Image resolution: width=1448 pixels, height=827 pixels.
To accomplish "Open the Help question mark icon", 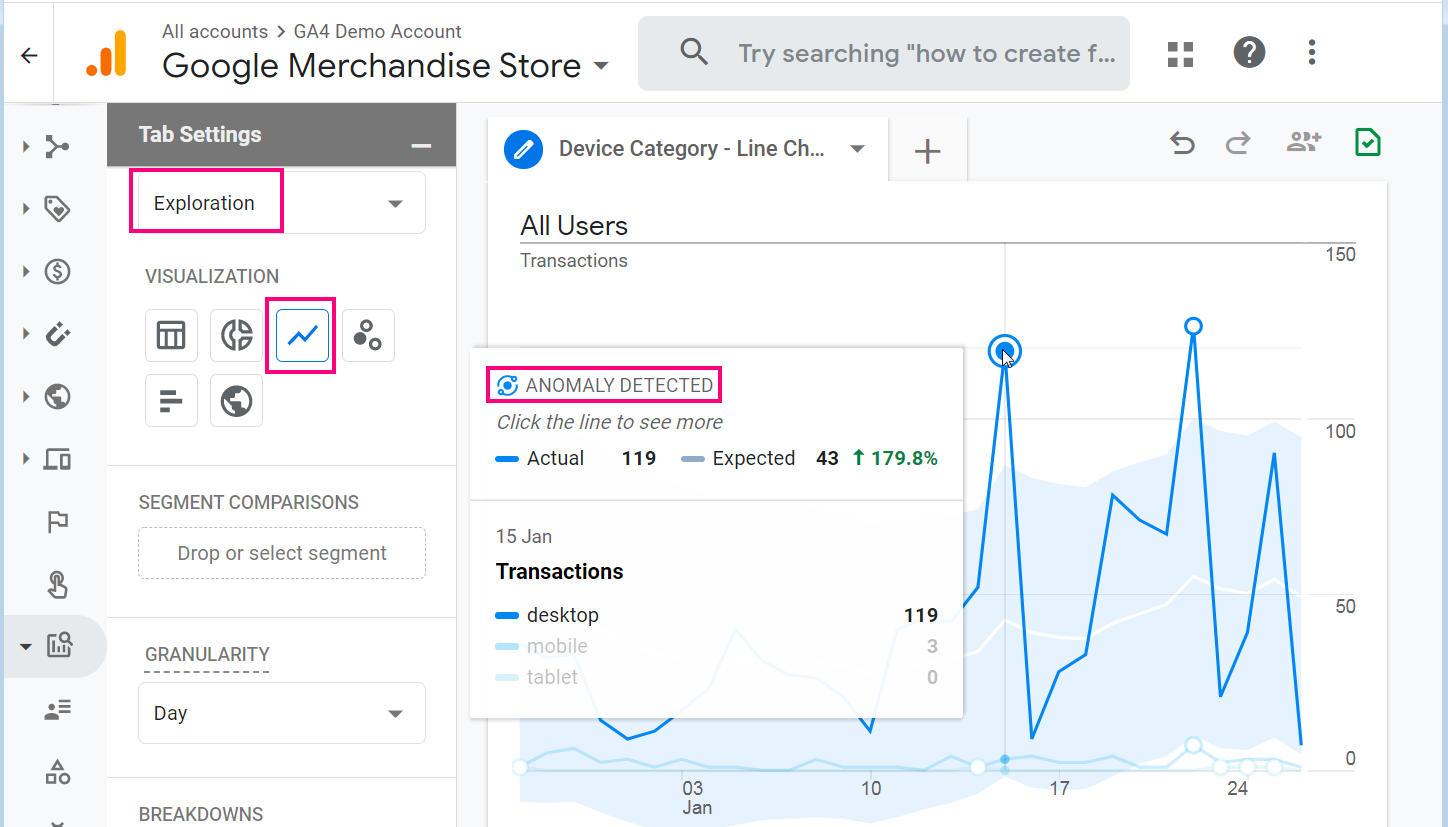I will [1249, 53].
